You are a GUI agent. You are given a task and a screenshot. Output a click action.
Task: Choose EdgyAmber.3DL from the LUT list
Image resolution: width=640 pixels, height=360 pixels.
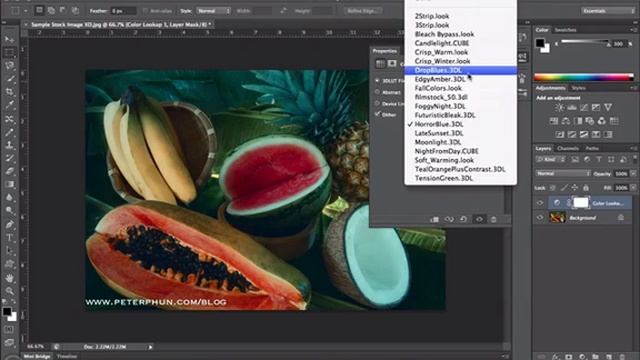pyautogui.click(x=460, y=79)
